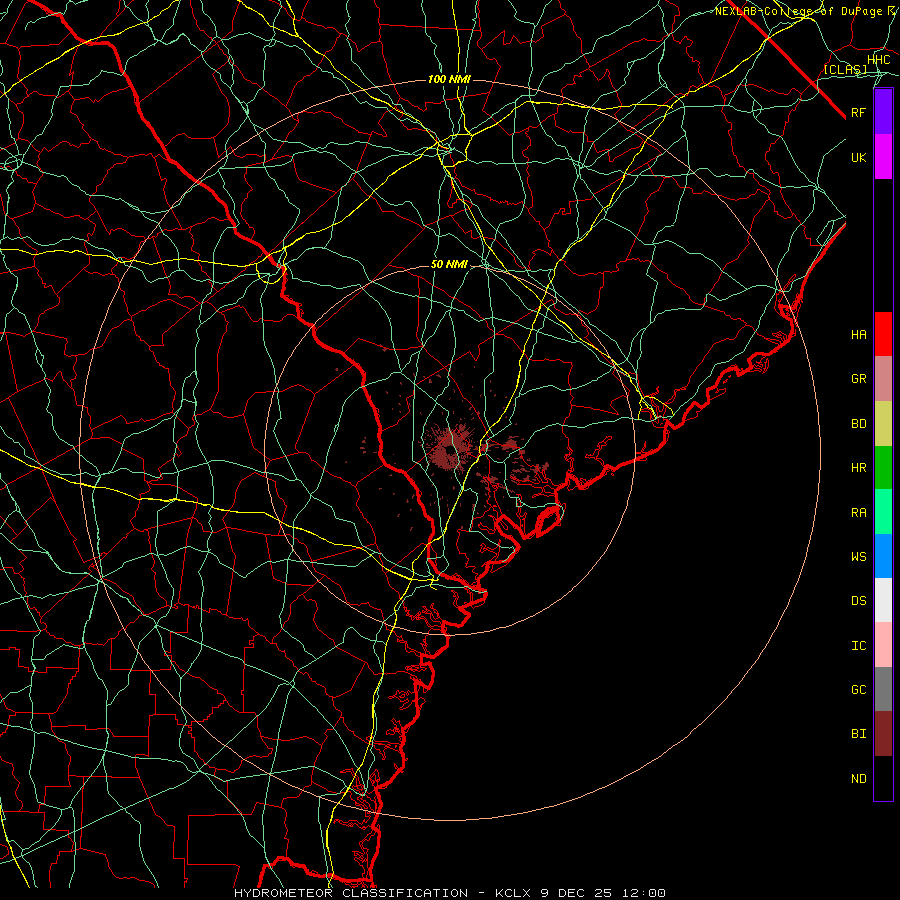Click the HR legend label

(858, 468)
